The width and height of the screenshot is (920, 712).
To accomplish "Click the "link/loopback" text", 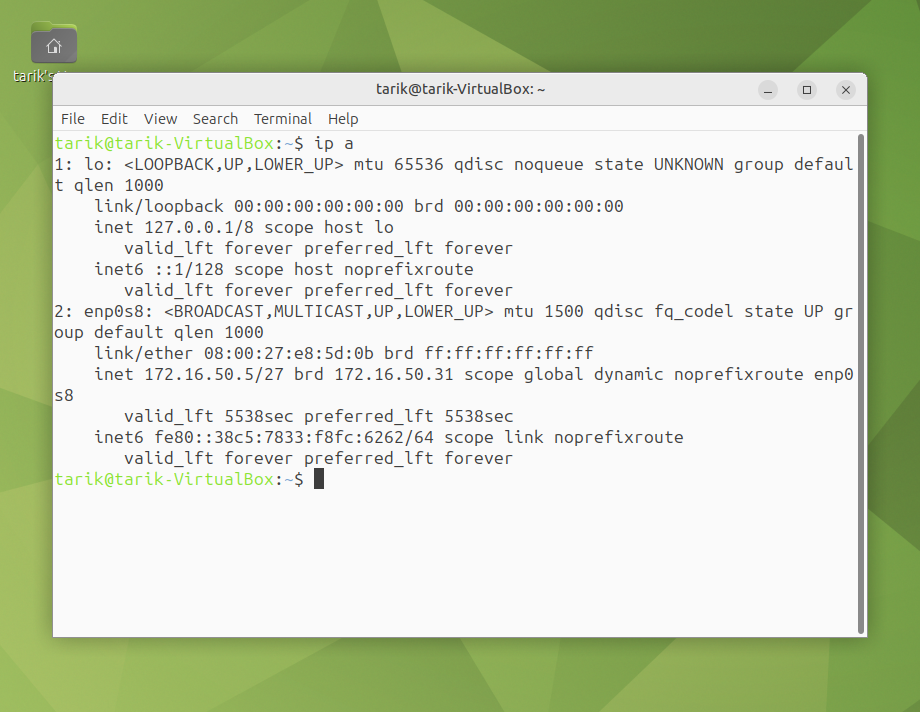I will point(159,207).
